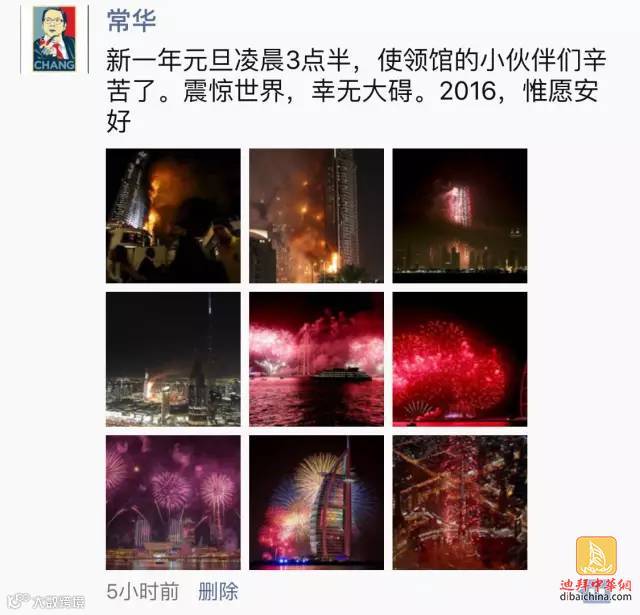The height and width of the screenshot is (615, 640).
Task: Click the 好 character on the last line
Action: pyautogui.click(x=119, y=121)
